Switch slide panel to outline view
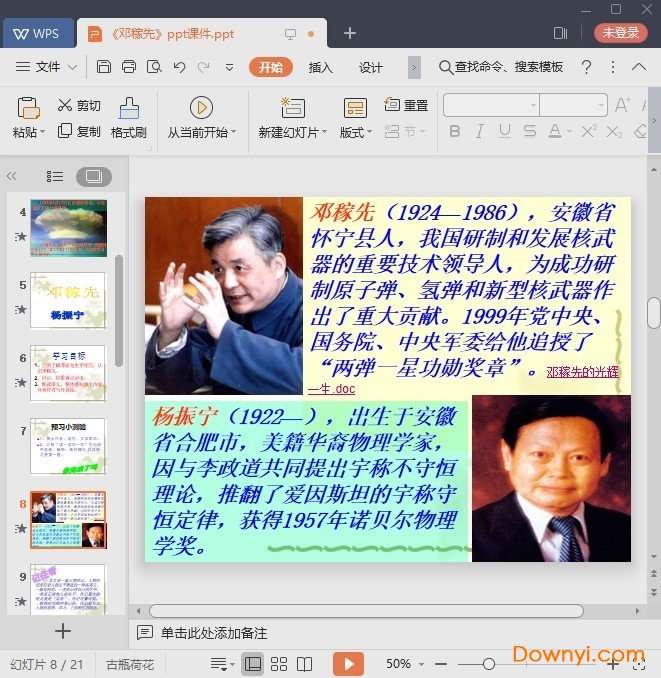 pos(54,176)
